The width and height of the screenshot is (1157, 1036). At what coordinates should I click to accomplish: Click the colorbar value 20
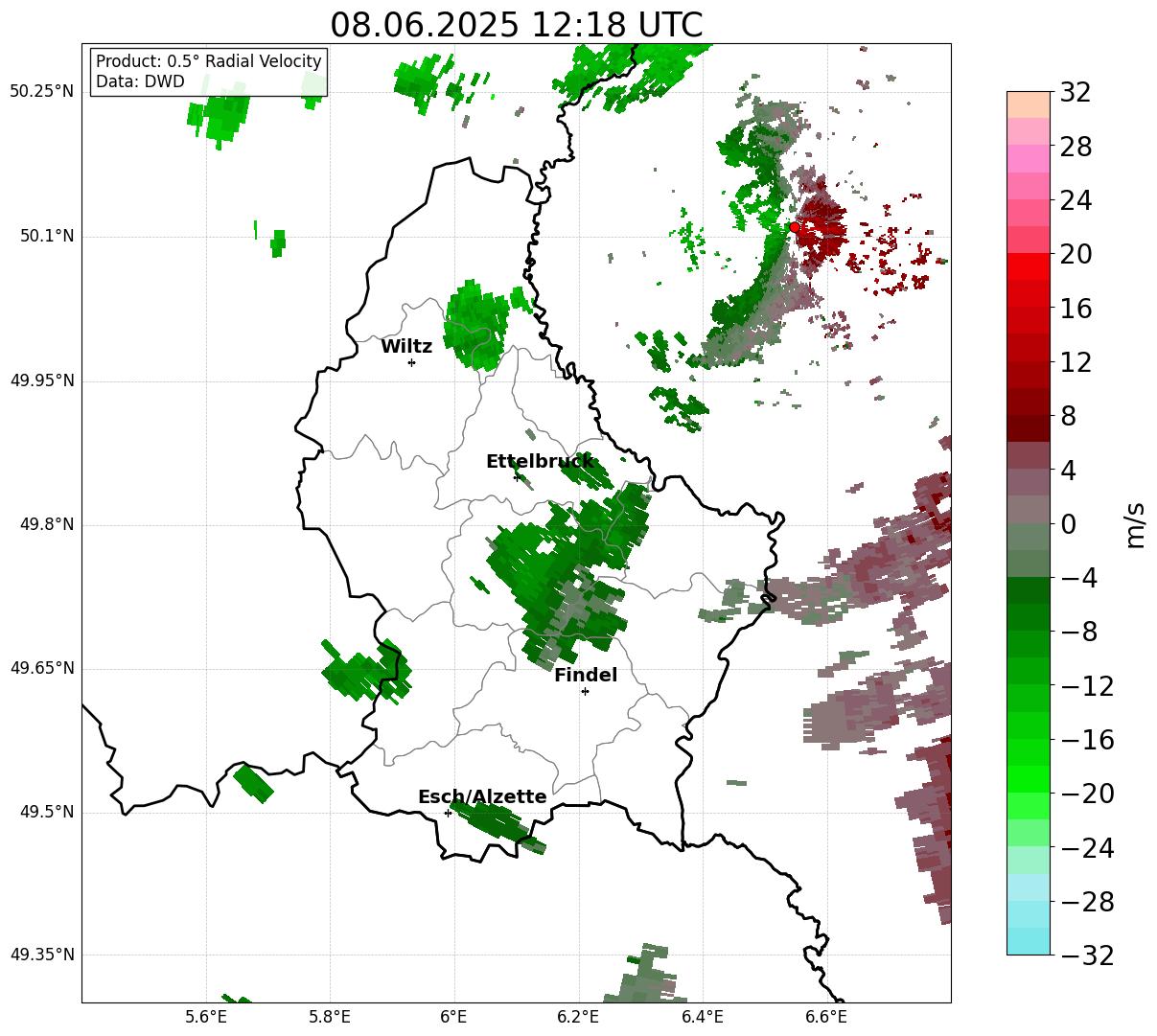(1076, 255)
